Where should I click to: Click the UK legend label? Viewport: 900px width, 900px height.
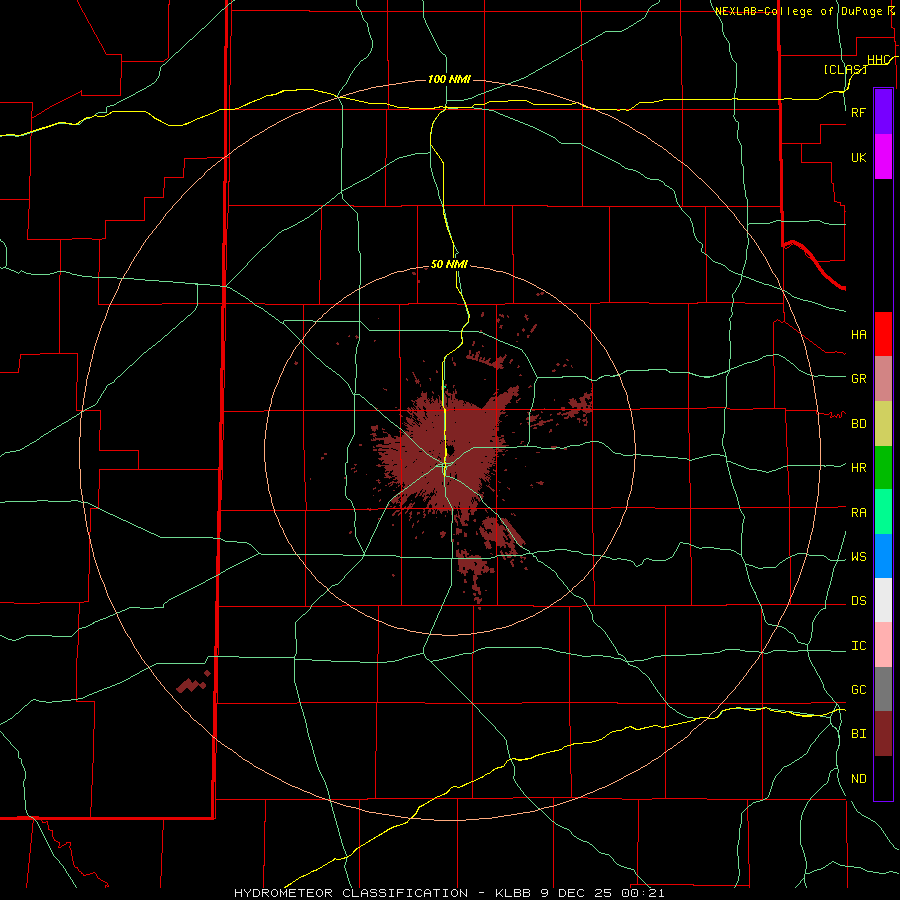coord(858,158)
